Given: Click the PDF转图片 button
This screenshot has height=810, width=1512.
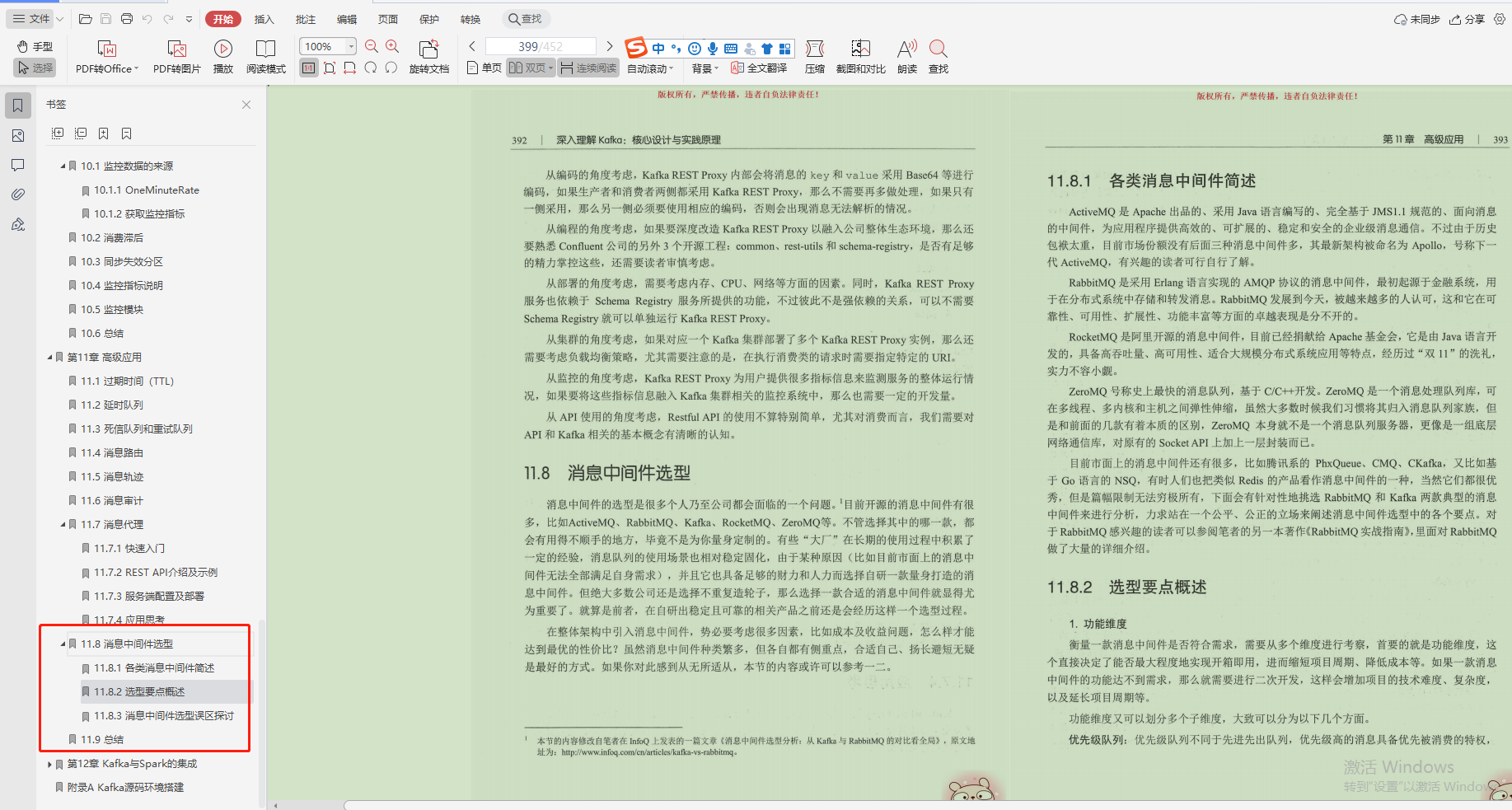Looking at the screenshot, I should [x=176, y=57].
